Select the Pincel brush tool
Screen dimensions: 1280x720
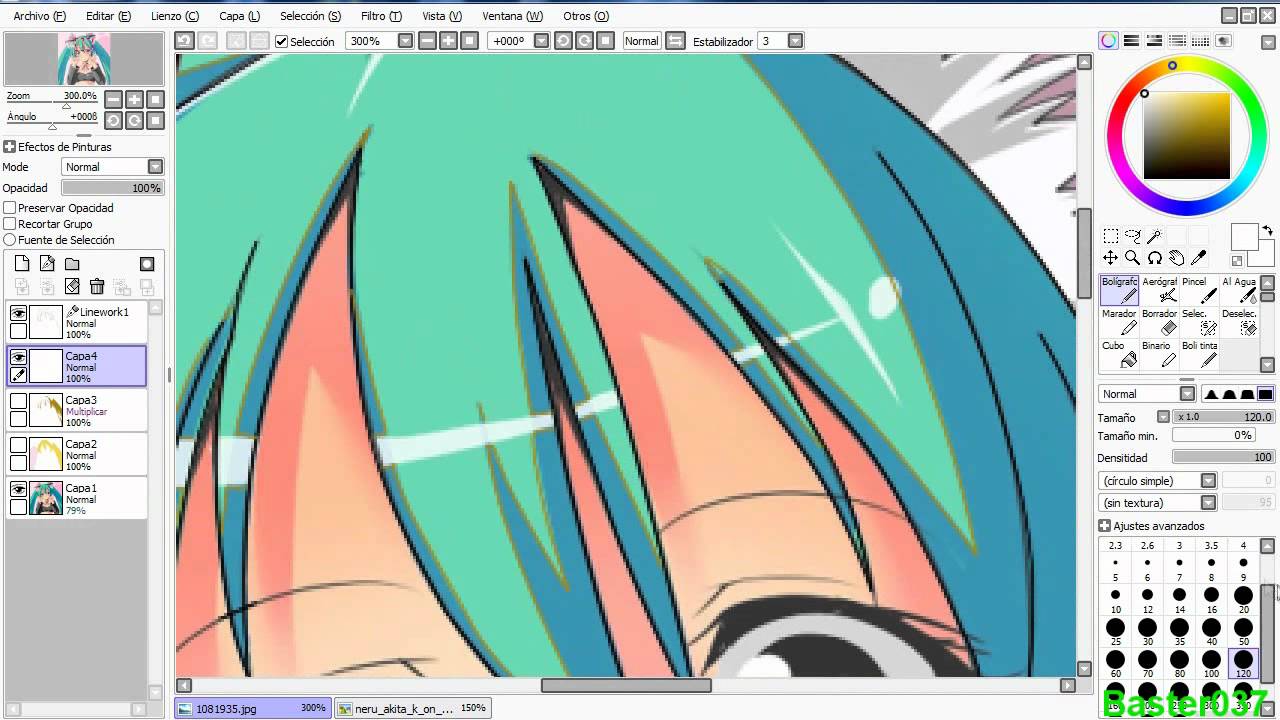click(1199, 290)
